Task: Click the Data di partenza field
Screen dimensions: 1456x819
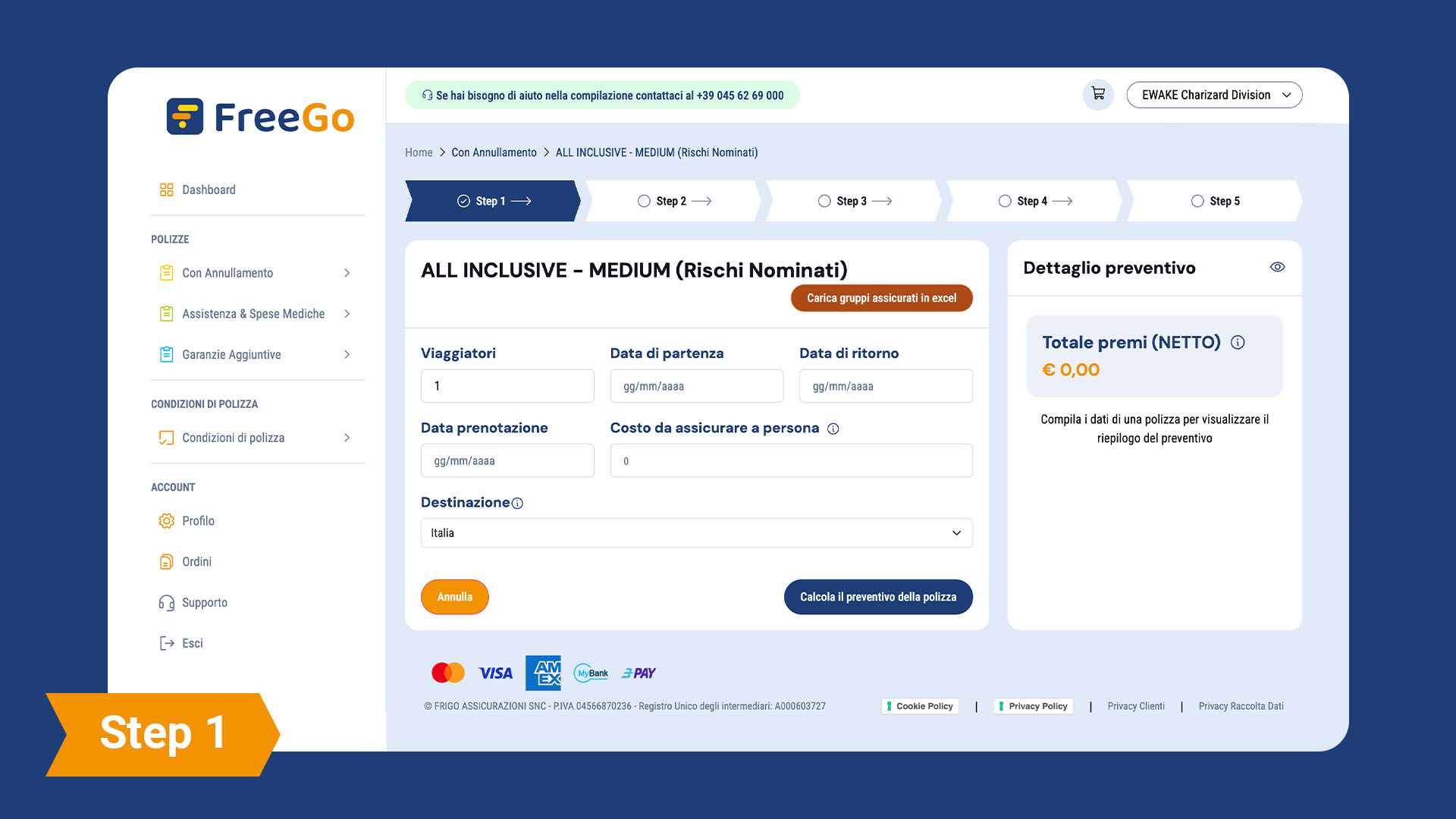Action: pos(696,386)
